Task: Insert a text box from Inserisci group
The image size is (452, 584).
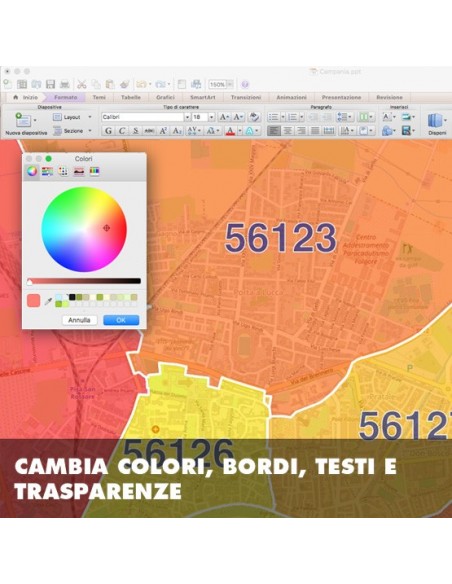Action: click(x=387, y=117)
